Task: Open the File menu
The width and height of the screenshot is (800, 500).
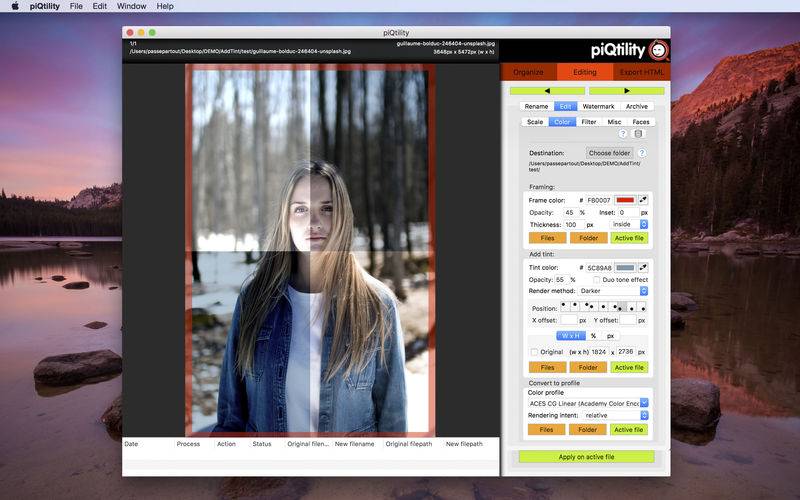Action: pyautogui.click(x=76, y=6)
